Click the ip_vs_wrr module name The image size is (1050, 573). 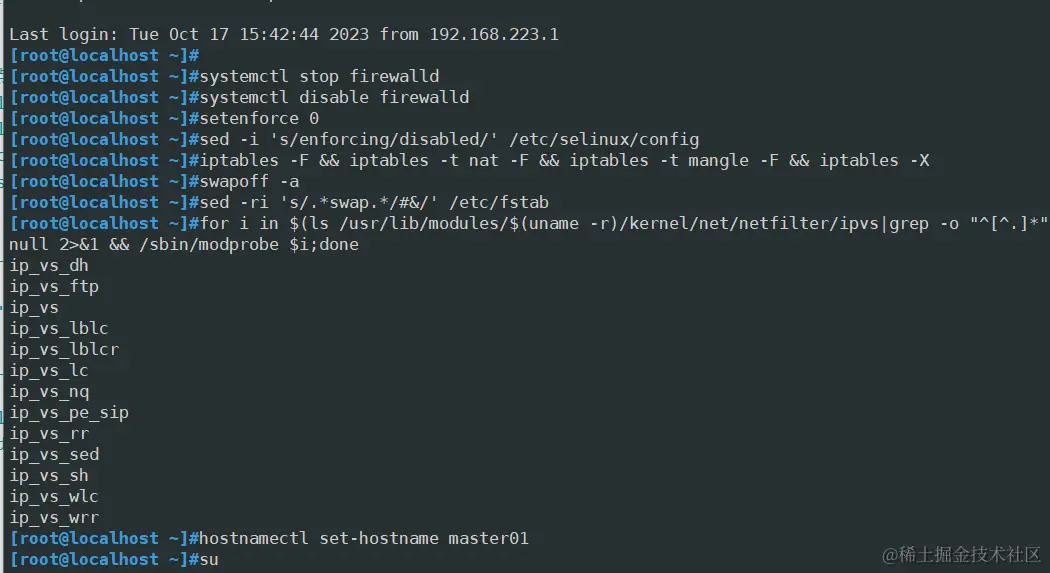[54, 517]
